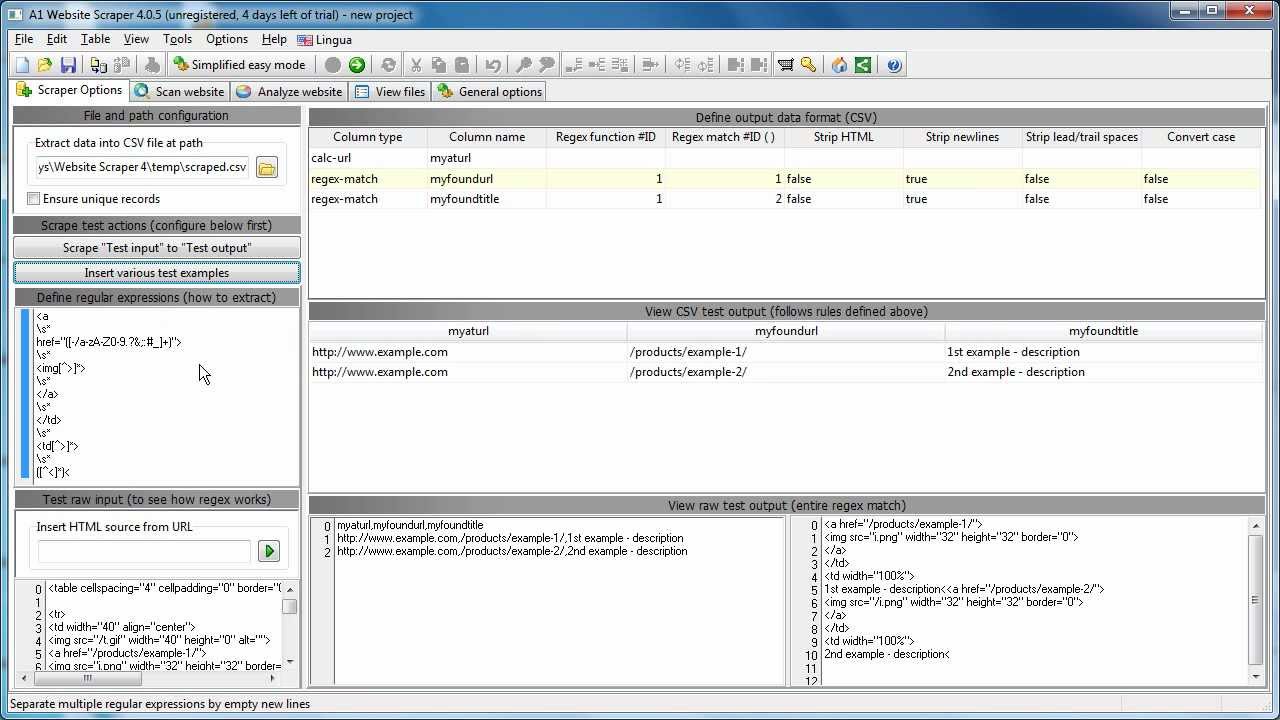Viewport: 1280px width, 720px height.
Task: Click horizontal scrollbar thumb in test input pane
Action: (87, 678)
